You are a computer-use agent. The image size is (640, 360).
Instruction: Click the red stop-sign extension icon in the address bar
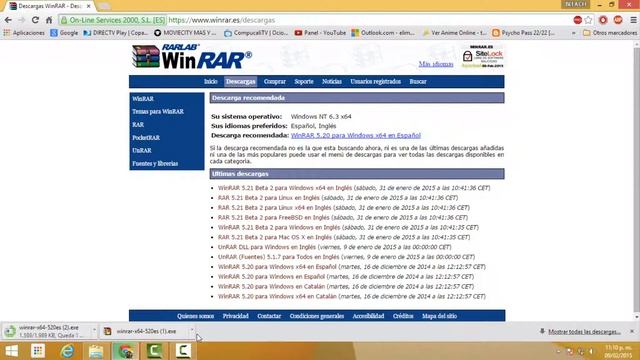coord(578,20)
